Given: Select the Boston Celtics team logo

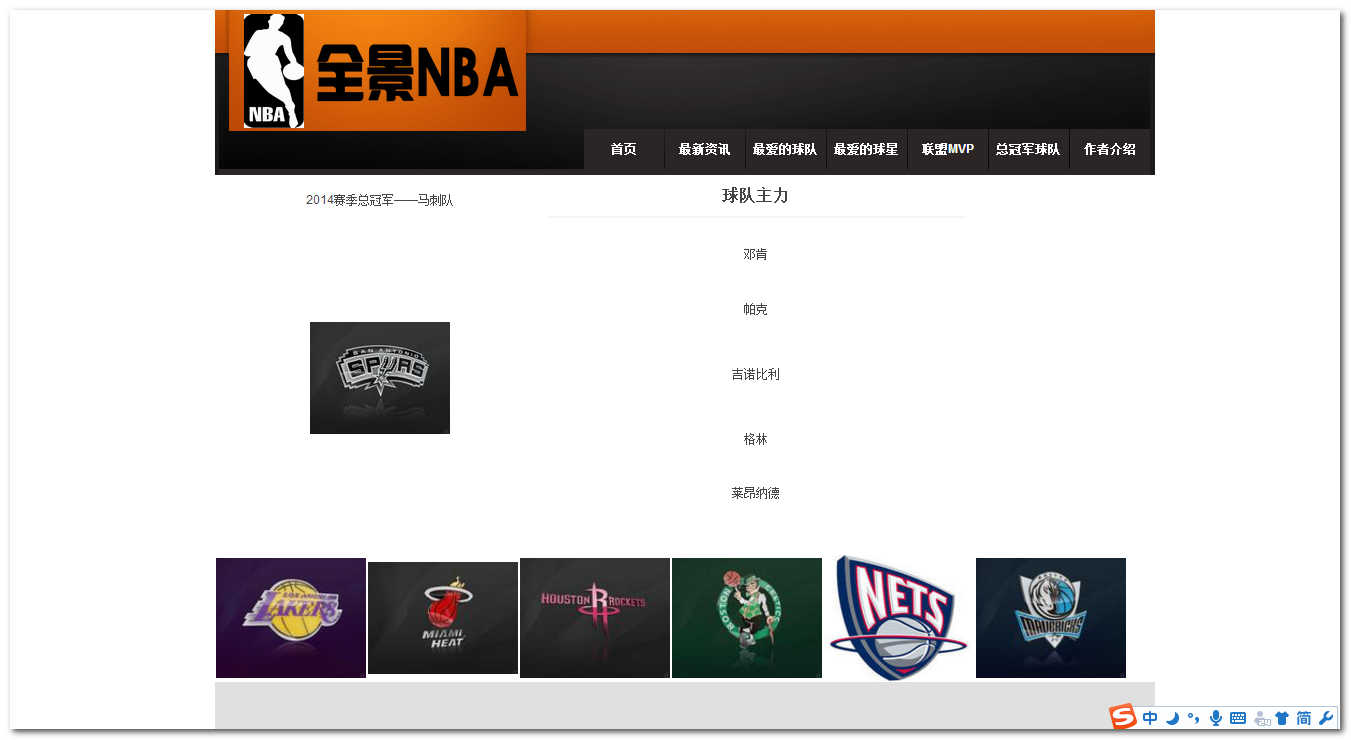Looking at the screenshot, I should tap(747, 618).
